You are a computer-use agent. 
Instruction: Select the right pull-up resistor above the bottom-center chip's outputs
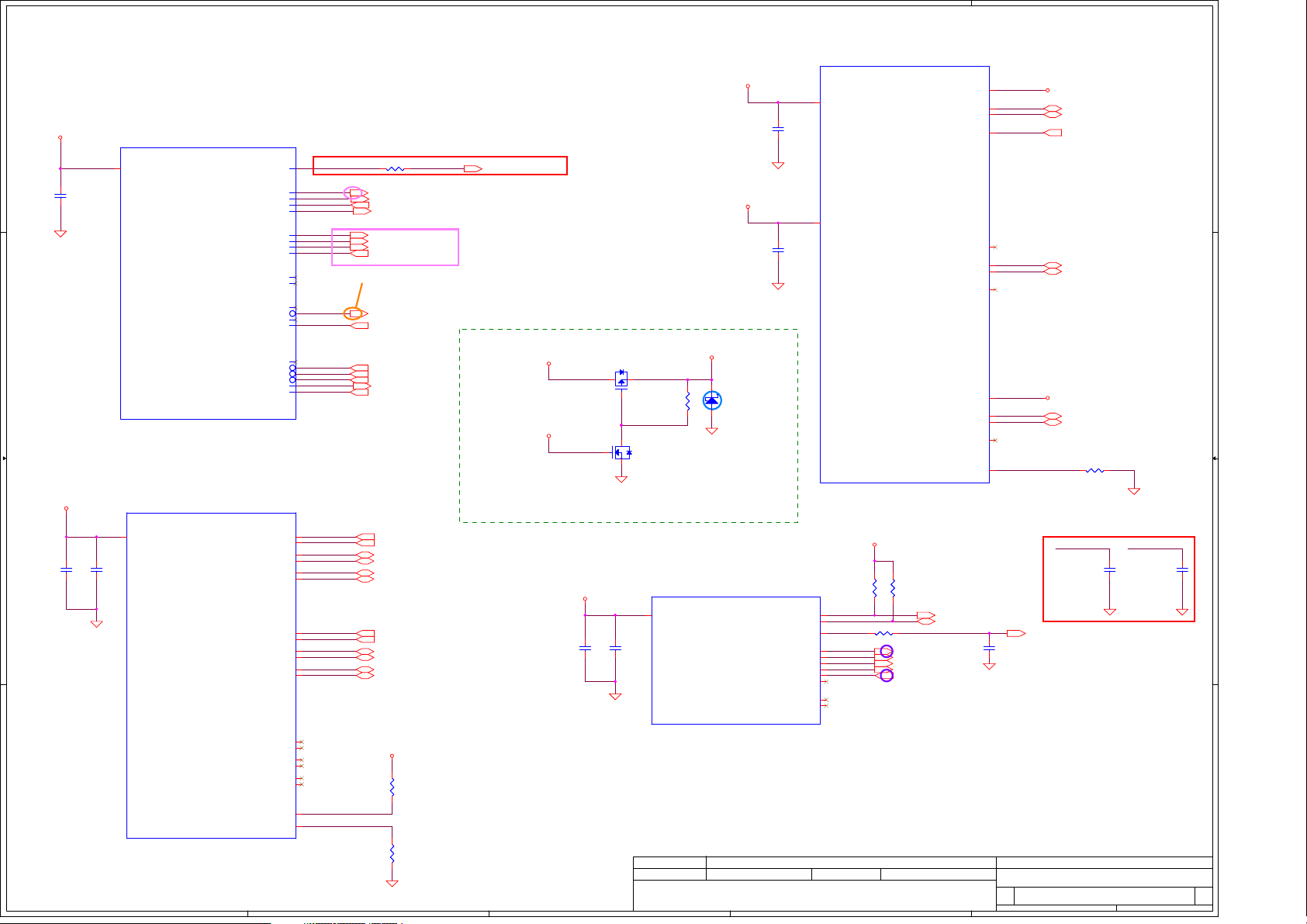[893, 587]
